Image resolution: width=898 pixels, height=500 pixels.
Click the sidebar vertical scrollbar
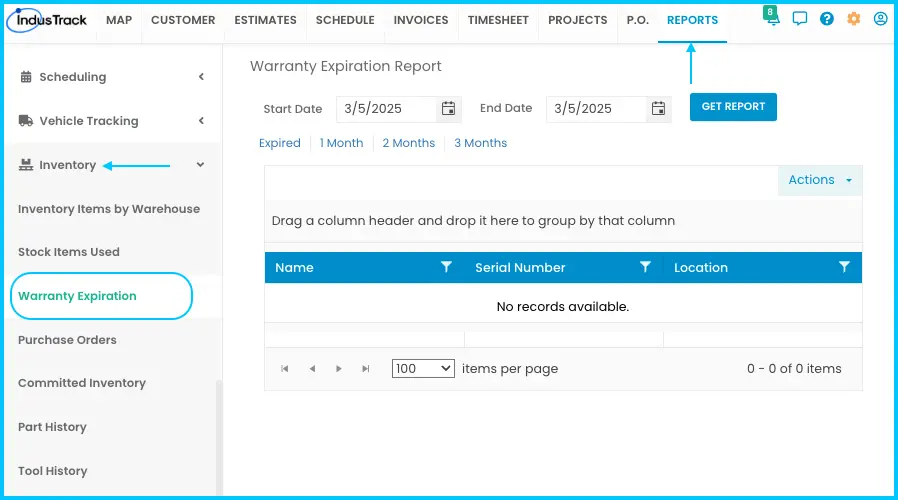219,438
